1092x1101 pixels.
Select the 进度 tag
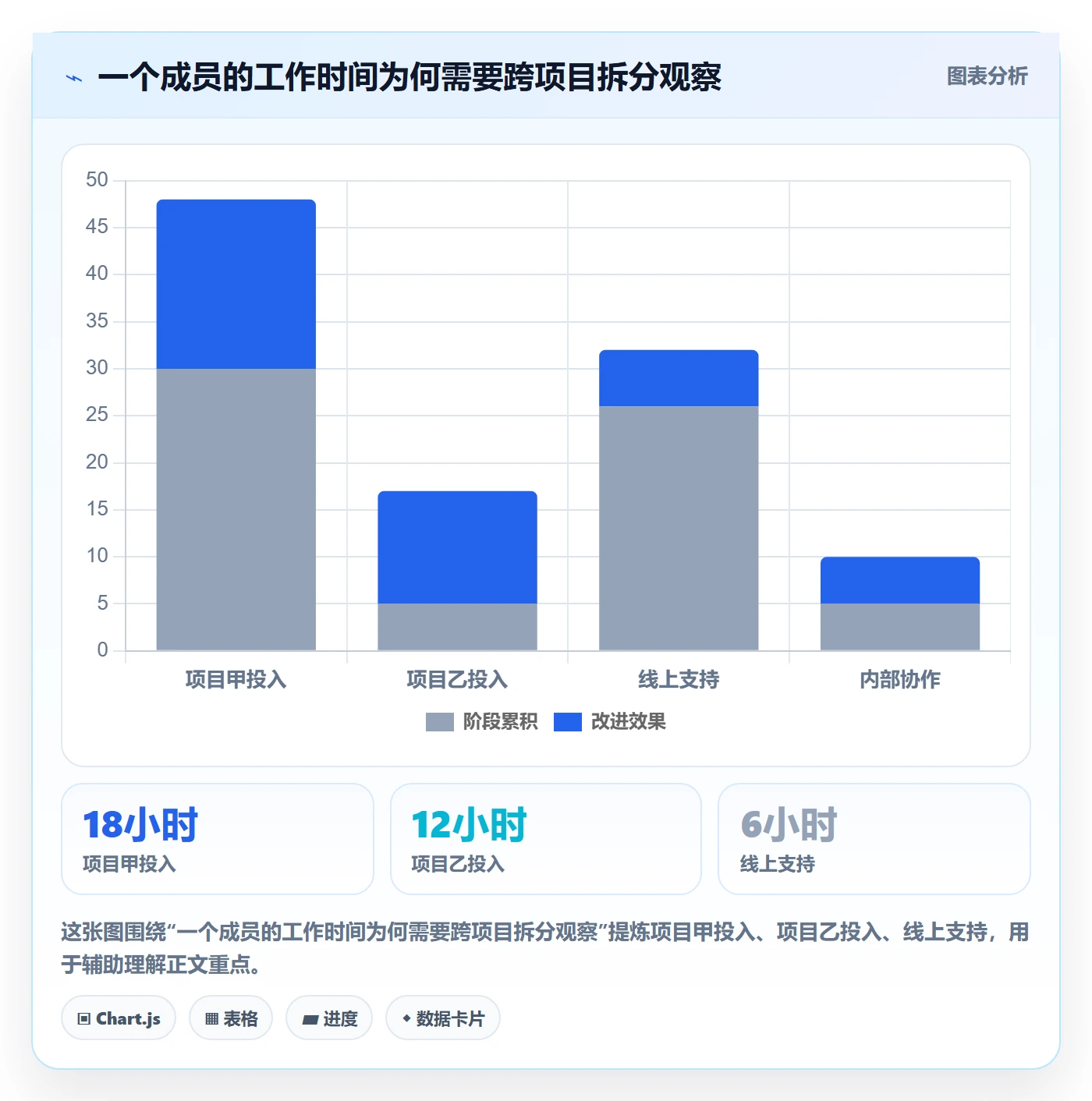tap(329, 1018)
